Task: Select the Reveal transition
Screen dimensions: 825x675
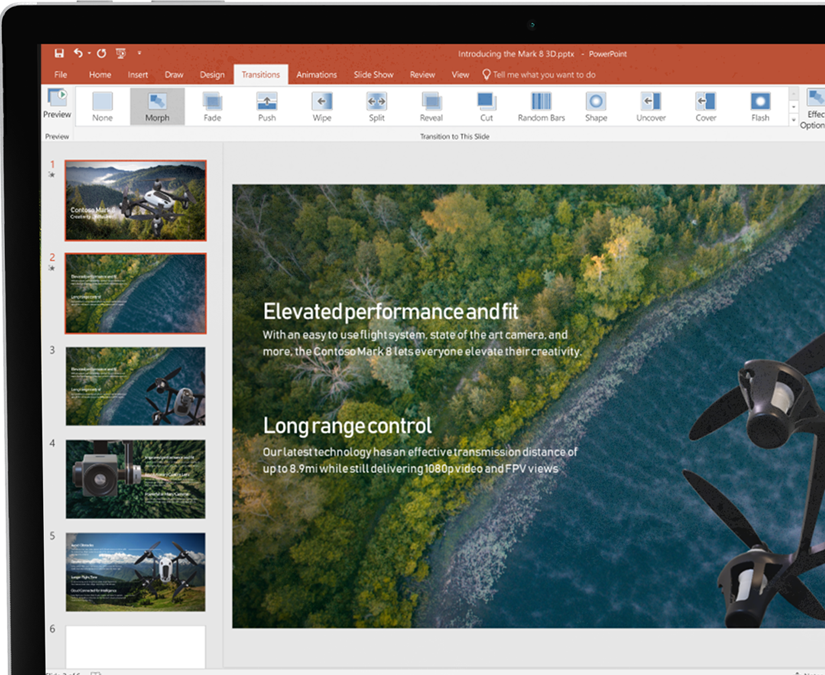Action: point(431,107)
